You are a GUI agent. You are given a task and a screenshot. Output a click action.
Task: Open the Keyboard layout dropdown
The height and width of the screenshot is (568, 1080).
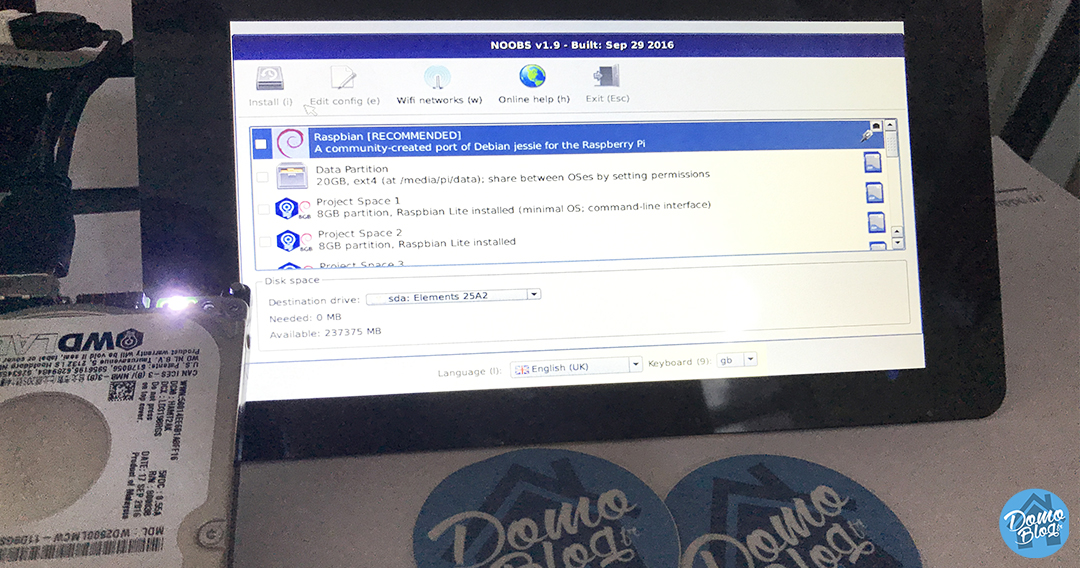[x=736, y=360]
